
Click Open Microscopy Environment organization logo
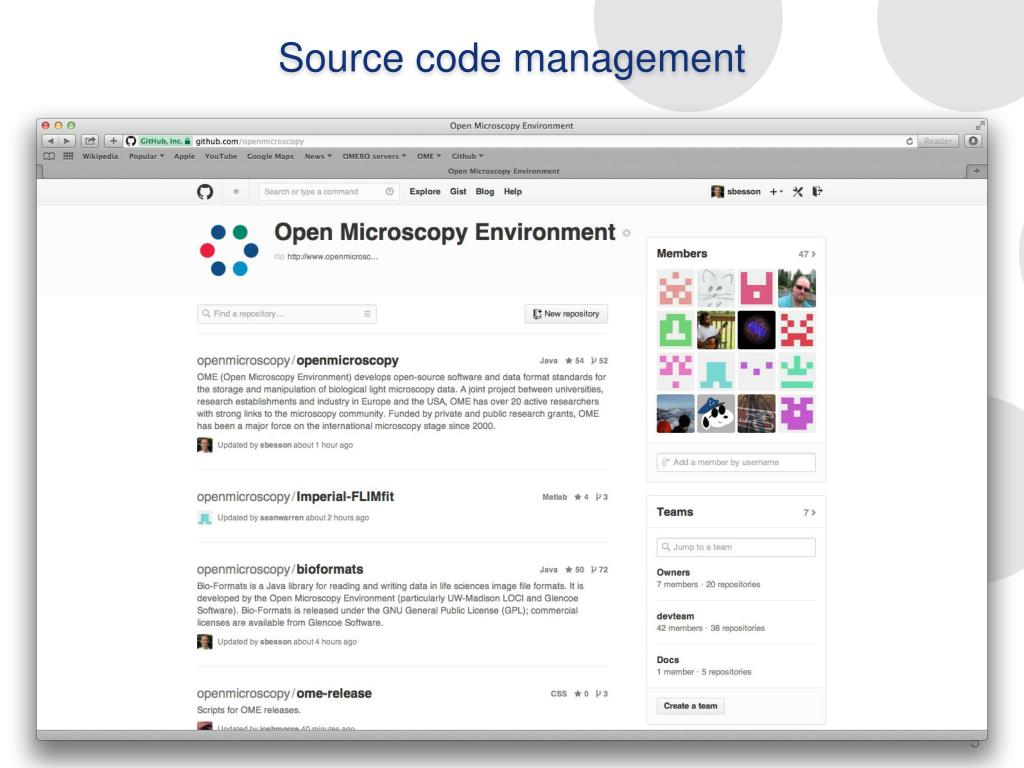[229, 250]
